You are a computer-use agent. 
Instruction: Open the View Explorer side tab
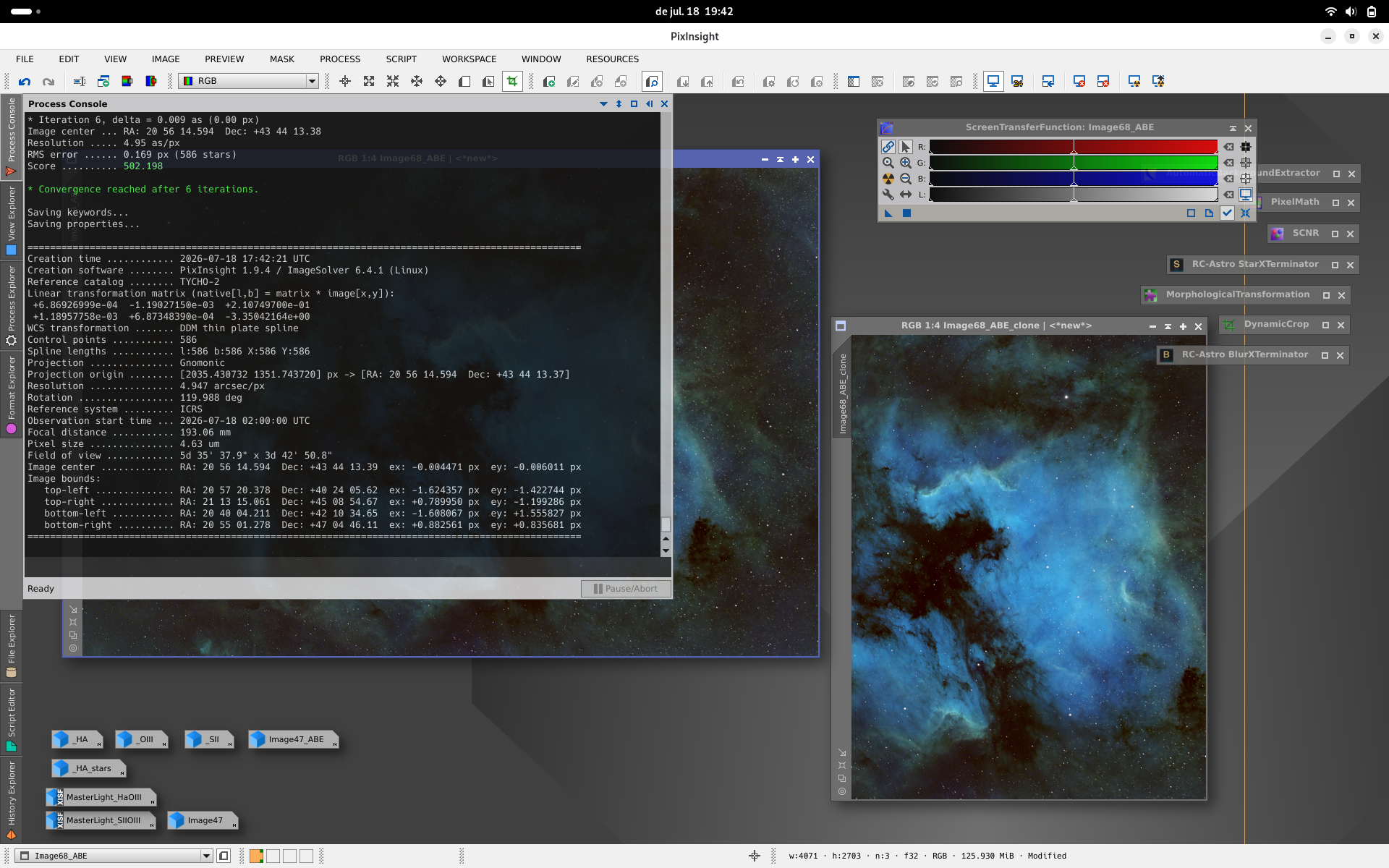(11, 220)
